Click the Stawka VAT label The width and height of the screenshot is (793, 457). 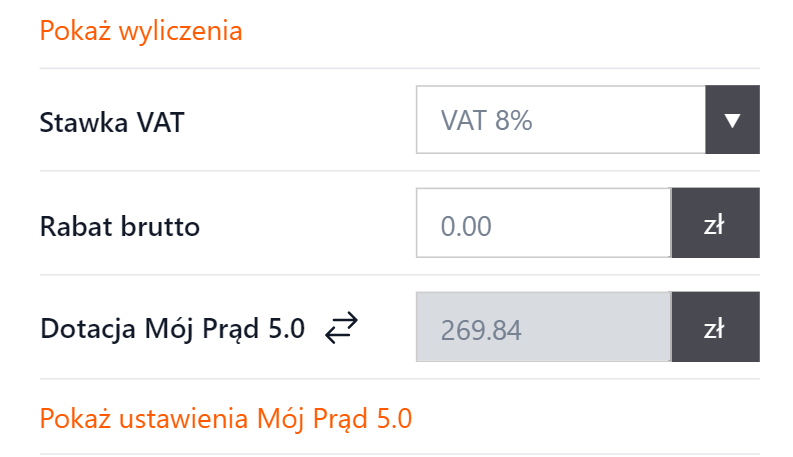coord(113,122)
